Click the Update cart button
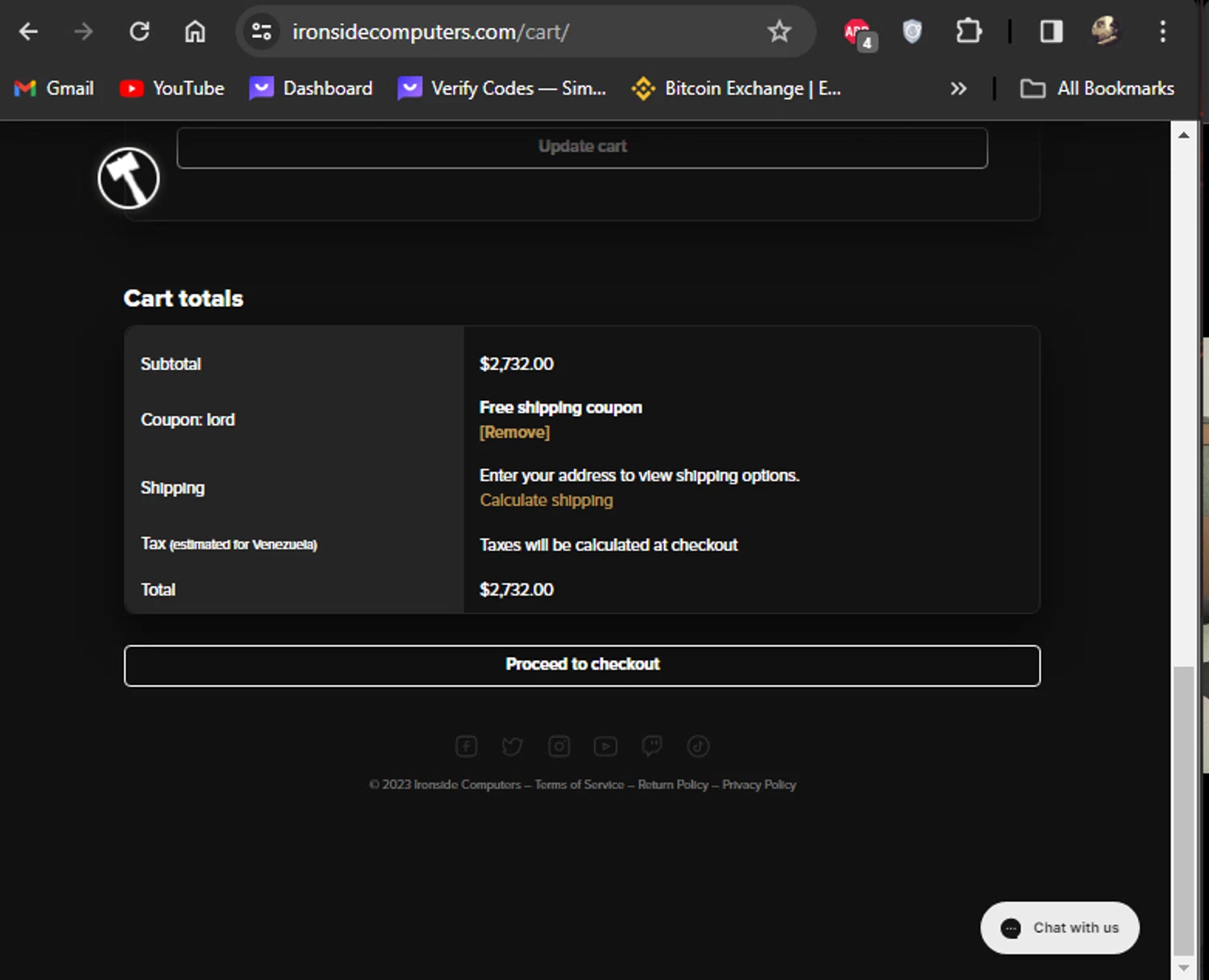 coord(582,147)
